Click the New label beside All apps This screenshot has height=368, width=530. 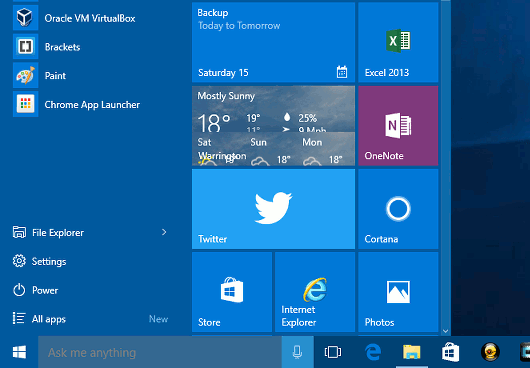[159, 319]
